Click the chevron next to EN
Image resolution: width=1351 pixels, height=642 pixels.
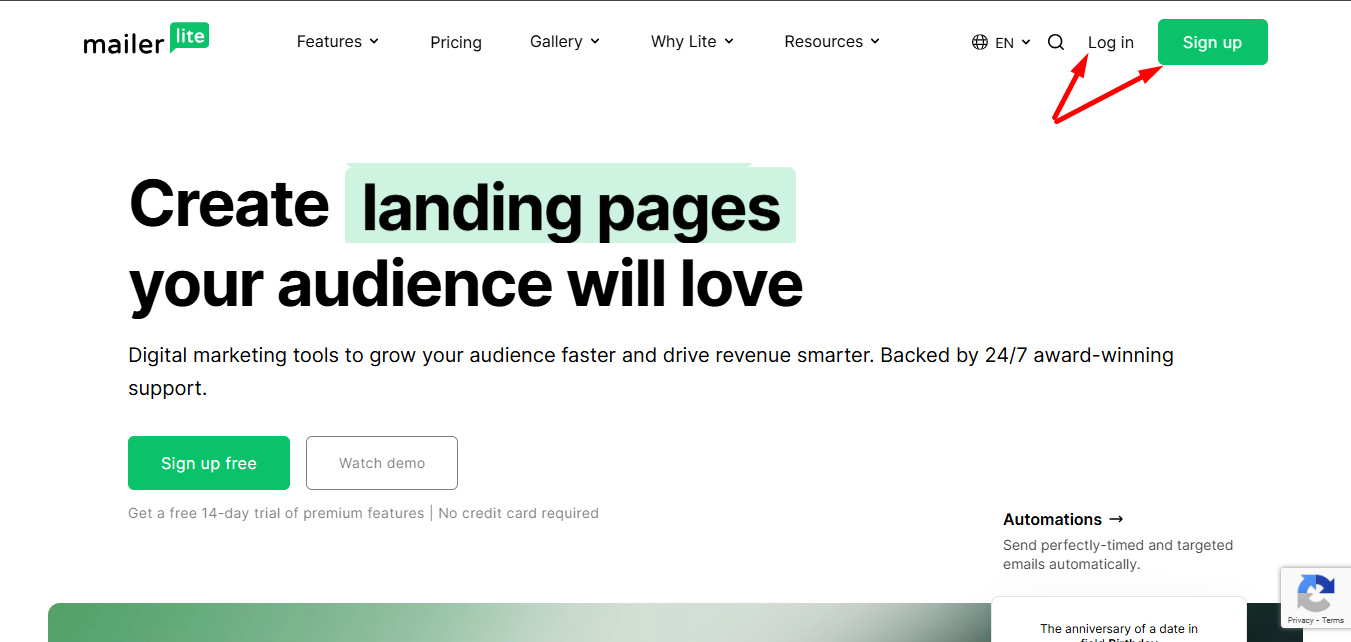point(1026,42)
